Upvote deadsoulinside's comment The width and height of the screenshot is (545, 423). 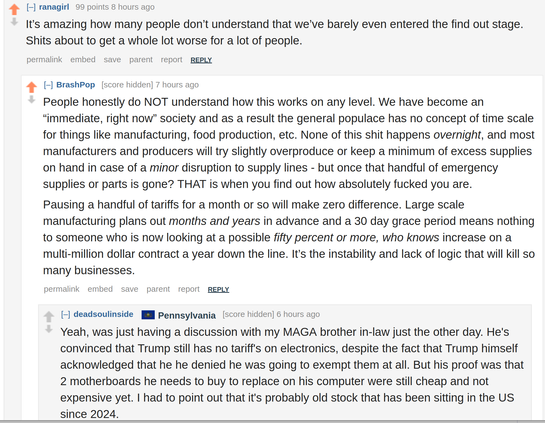coord(49,316)
